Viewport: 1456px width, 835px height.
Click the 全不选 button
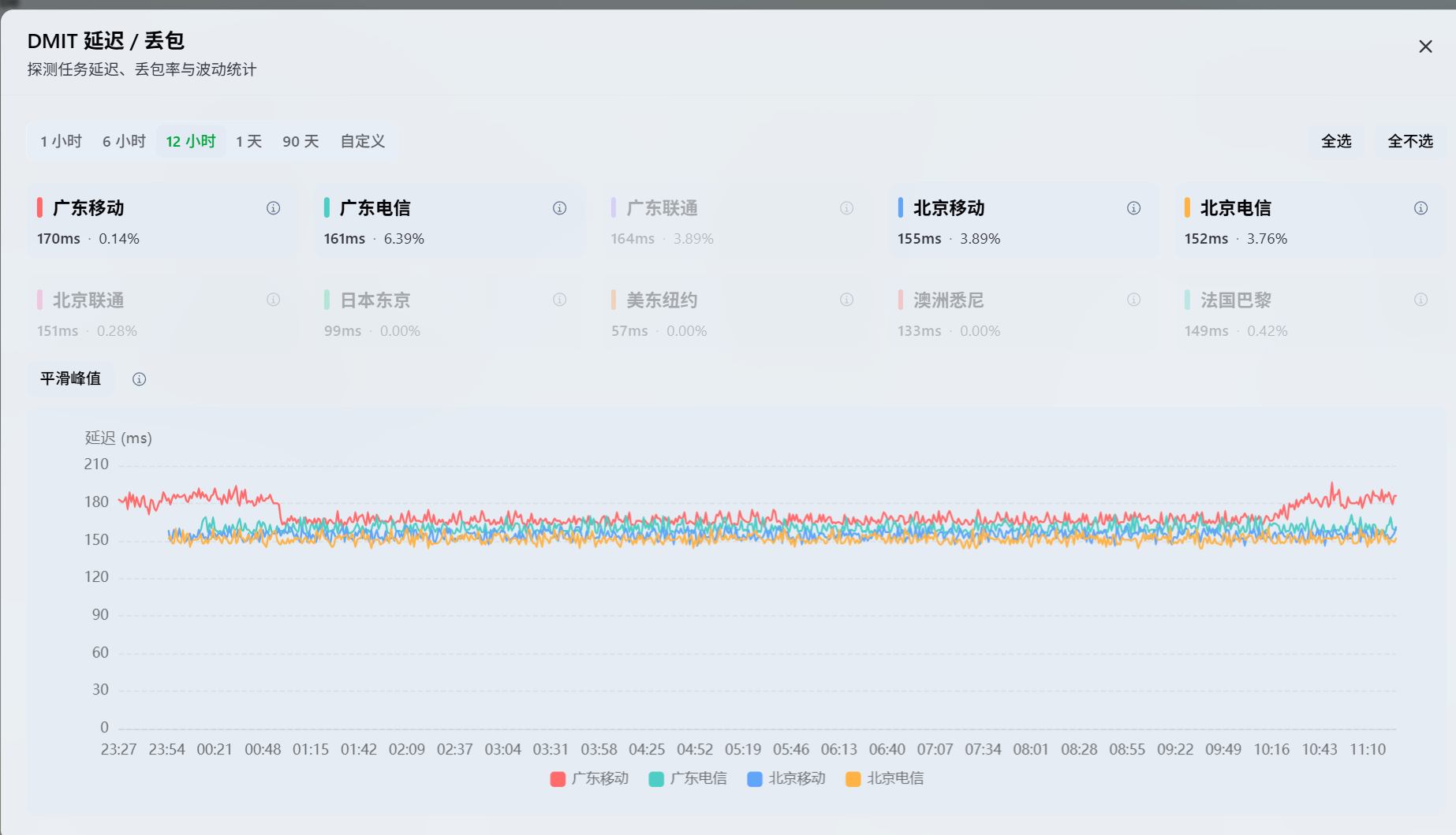coord(1410,141)
